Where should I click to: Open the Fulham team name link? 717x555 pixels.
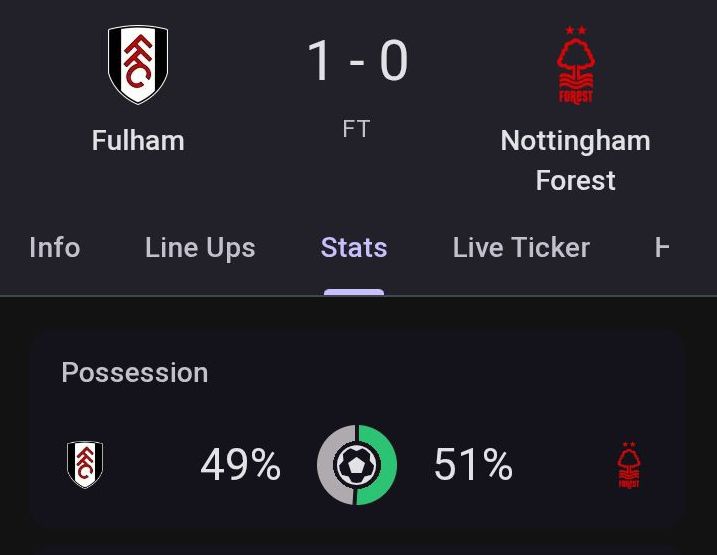click(138, 140)
